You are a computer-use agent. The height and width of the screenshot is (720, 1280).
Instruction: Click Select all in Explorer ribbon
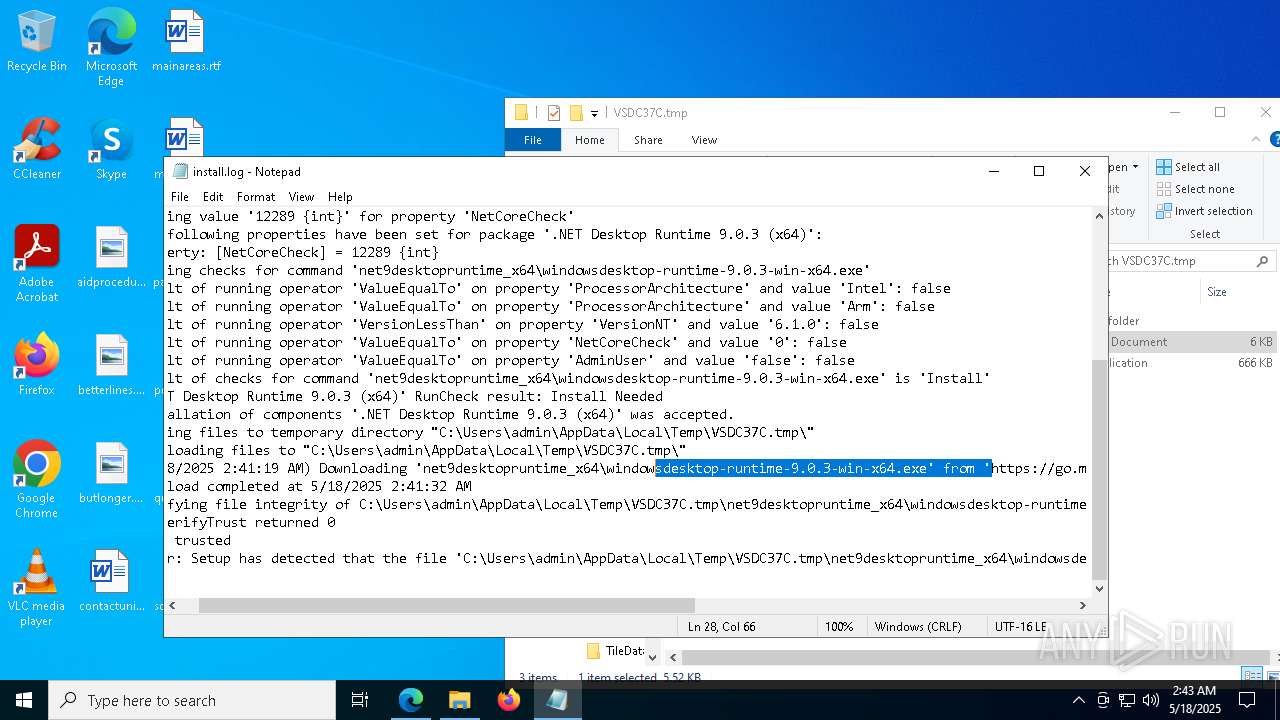click(x=1188, y=167)
